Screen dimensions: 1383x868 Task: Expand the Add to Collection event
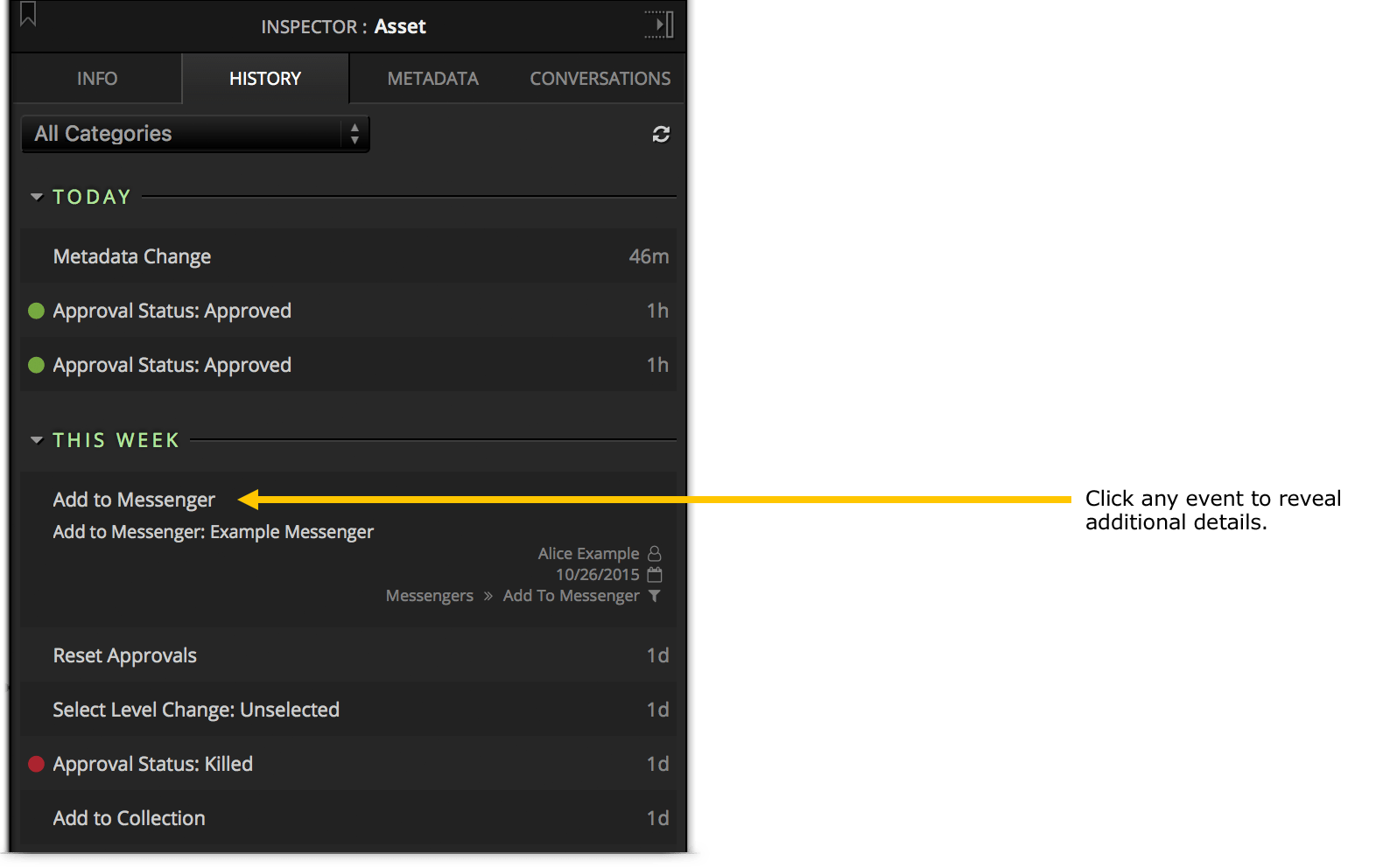pos(348,818)
